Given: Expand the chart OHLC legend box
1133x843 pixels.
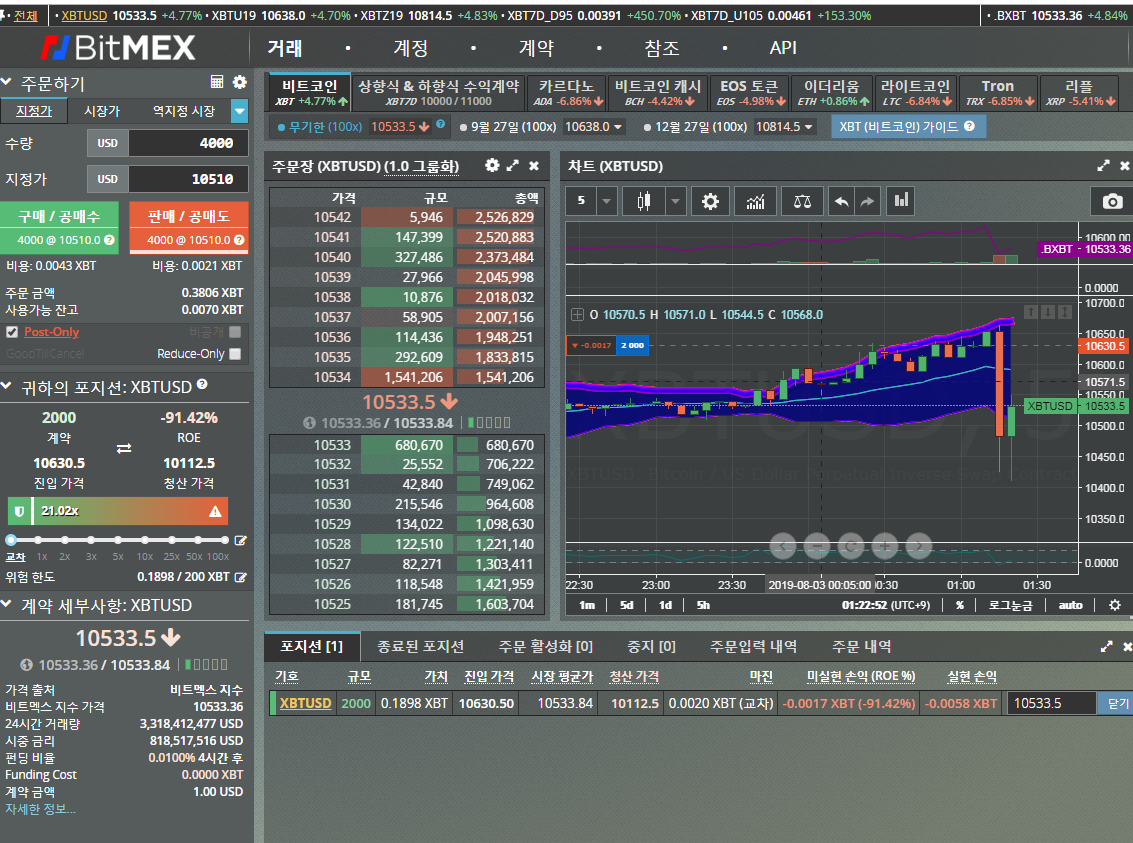Looking at the screenshot, I should pos(577,314).
